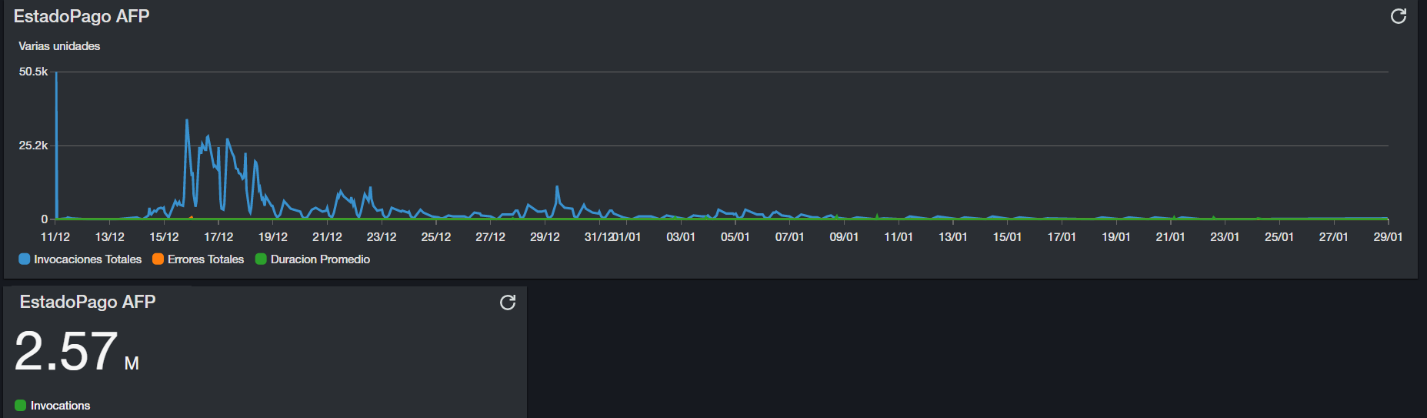Screen dimensions: 1427x418
Task: Click the 07/01 date on x-axis
Action: pos(789,237)
